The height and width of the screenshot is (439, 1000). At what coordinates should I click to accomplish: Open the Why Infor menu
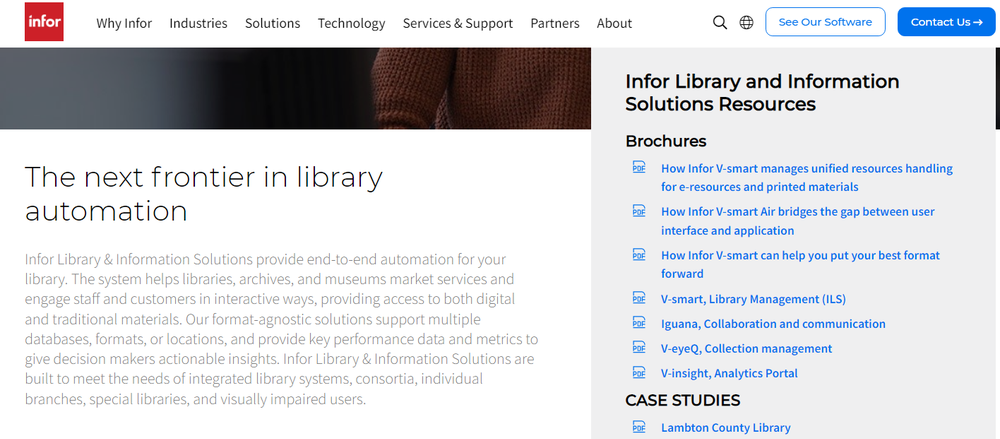pyautogui.click(x=124, y=24)
